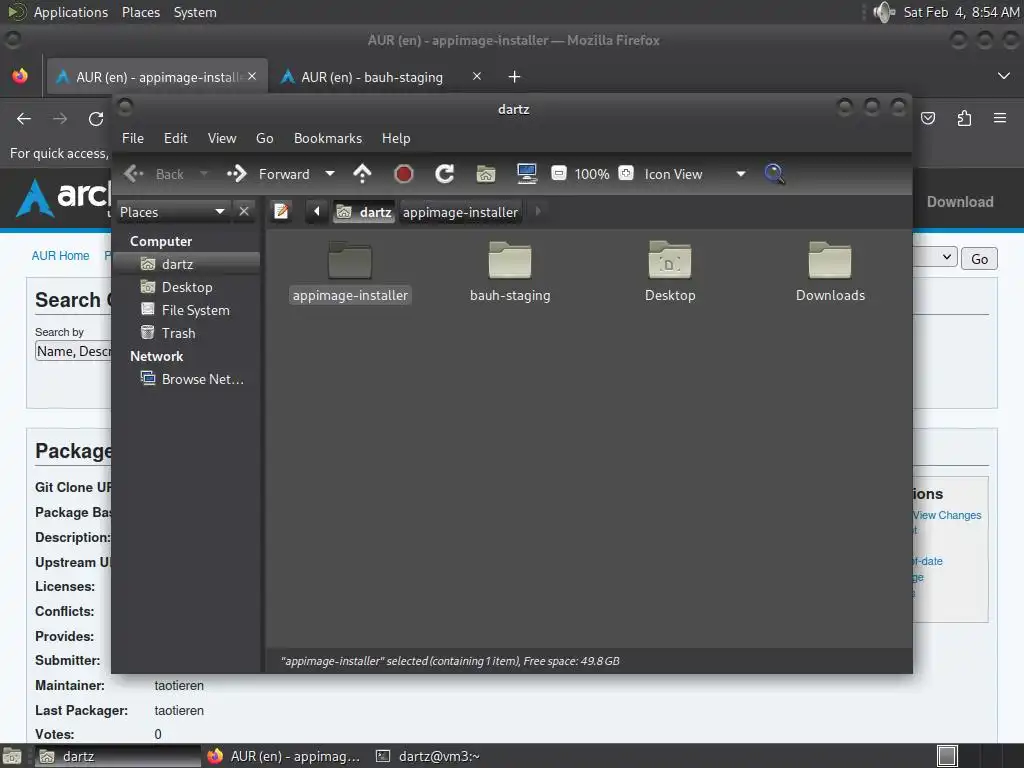Zoom in in the file manager
1024x768 pixels.
click(626, 174)
